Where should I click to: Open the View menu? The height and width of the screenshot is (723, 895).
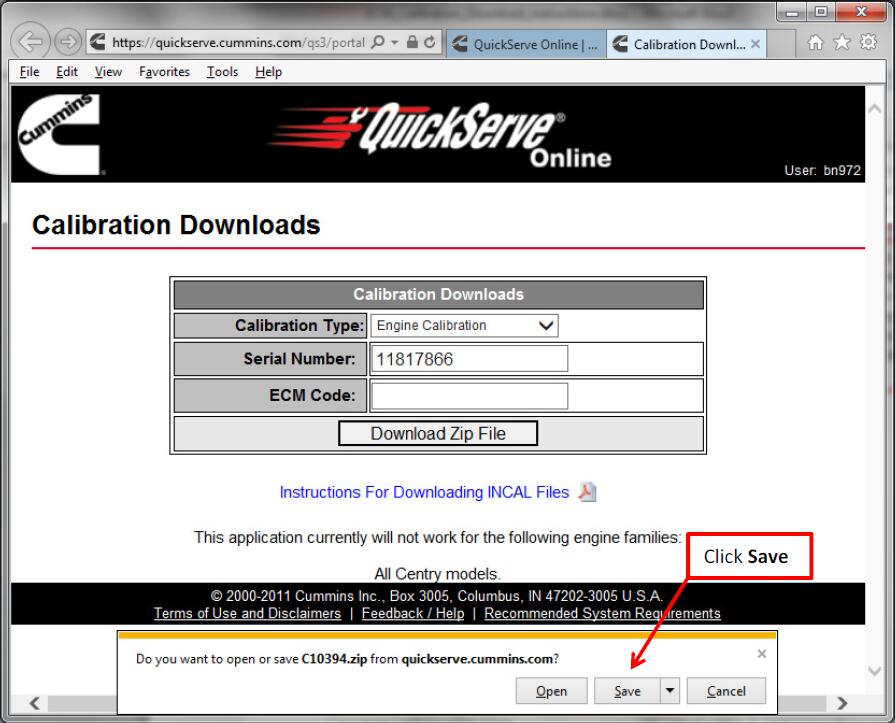tap(108, 72)
